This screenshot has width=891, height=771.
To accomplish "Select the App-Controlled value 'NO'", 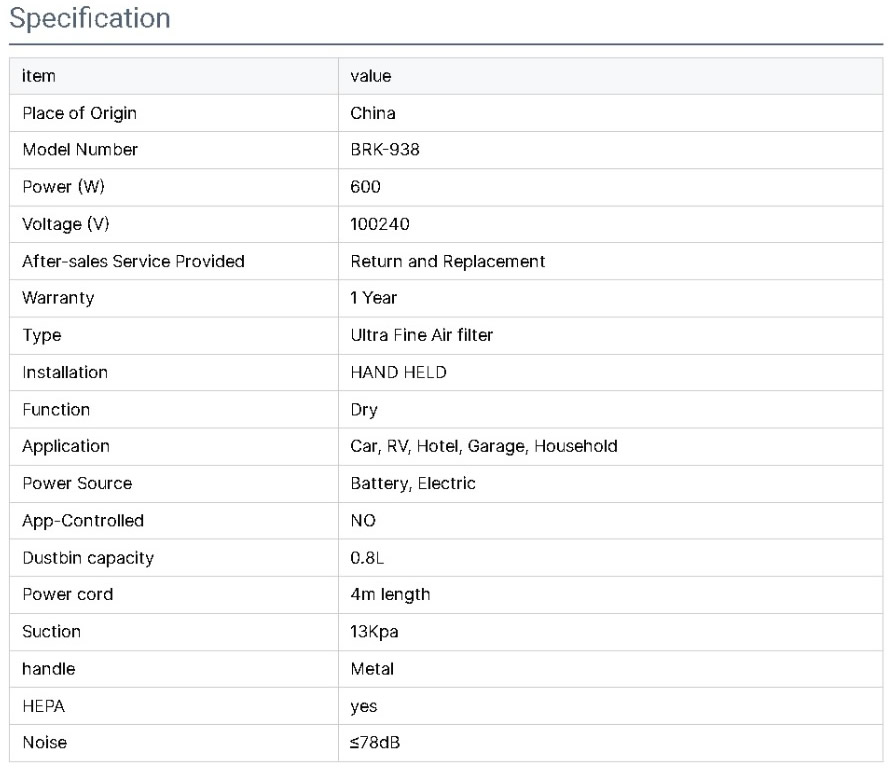I will coord(363,520).
